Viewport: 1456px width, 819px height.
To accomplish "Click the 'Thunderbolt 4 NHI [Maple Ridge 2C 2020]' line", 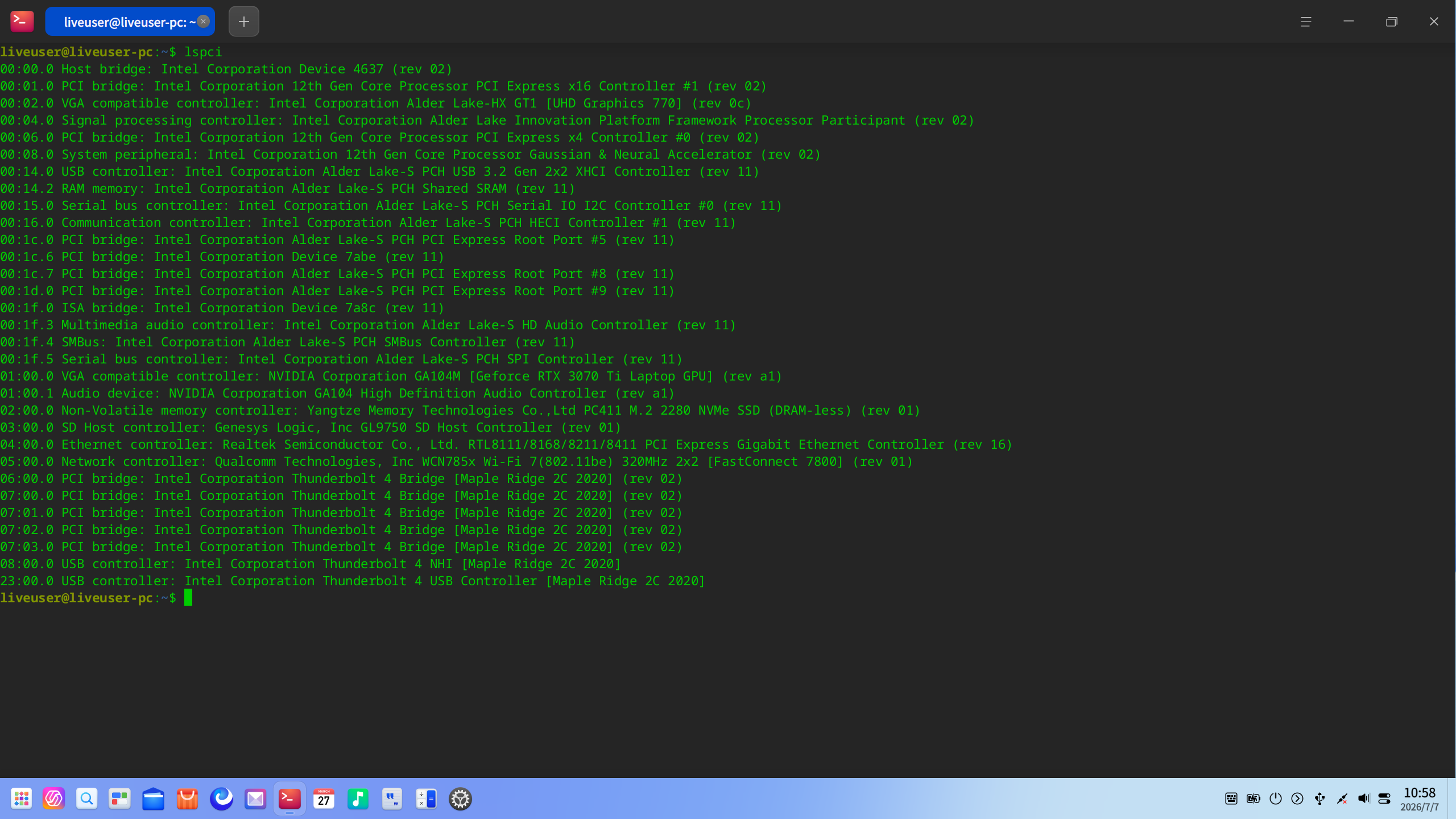I will pyautogui.click(x=311, y=564).
